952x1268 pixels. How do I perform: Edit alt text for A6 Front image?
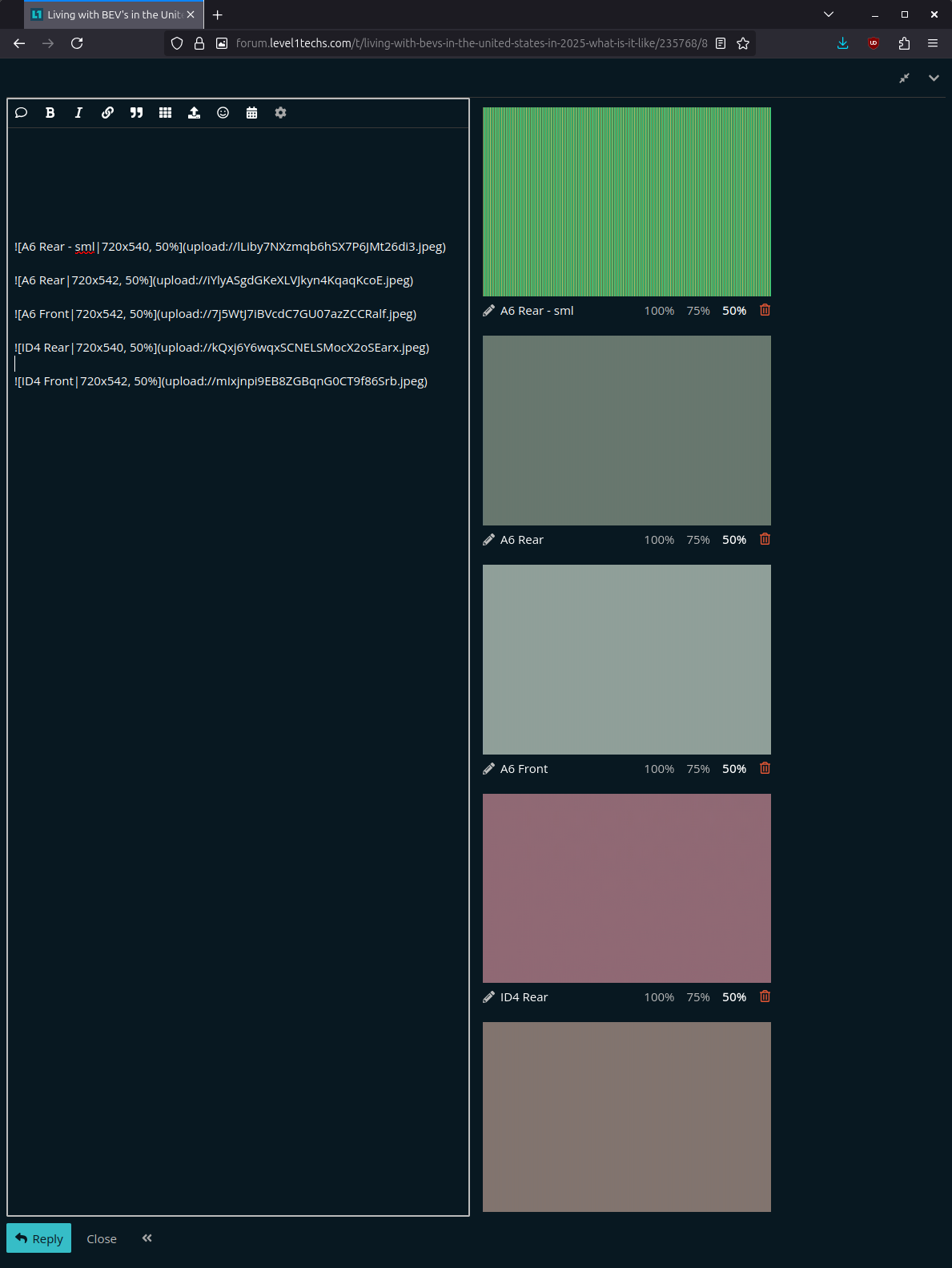point(489,769)
